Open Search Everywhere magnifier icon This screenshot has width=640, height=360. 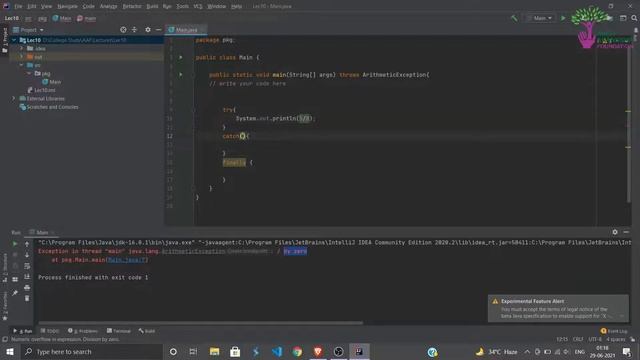634,18
